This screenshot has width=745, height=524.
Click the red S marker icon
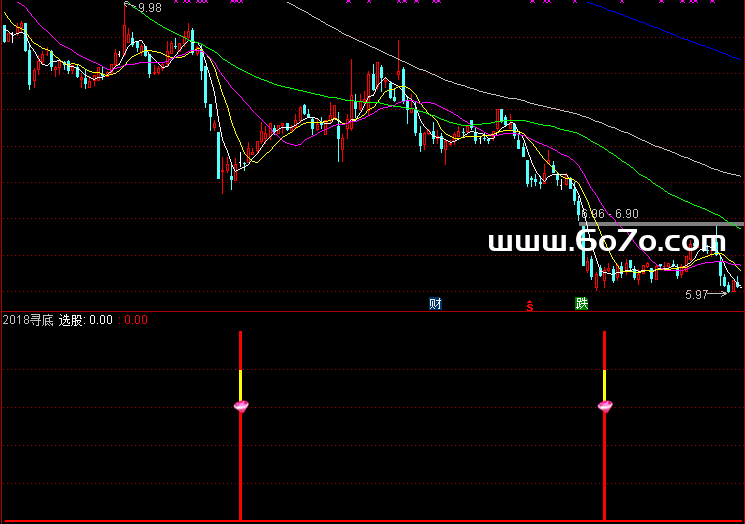529,305
